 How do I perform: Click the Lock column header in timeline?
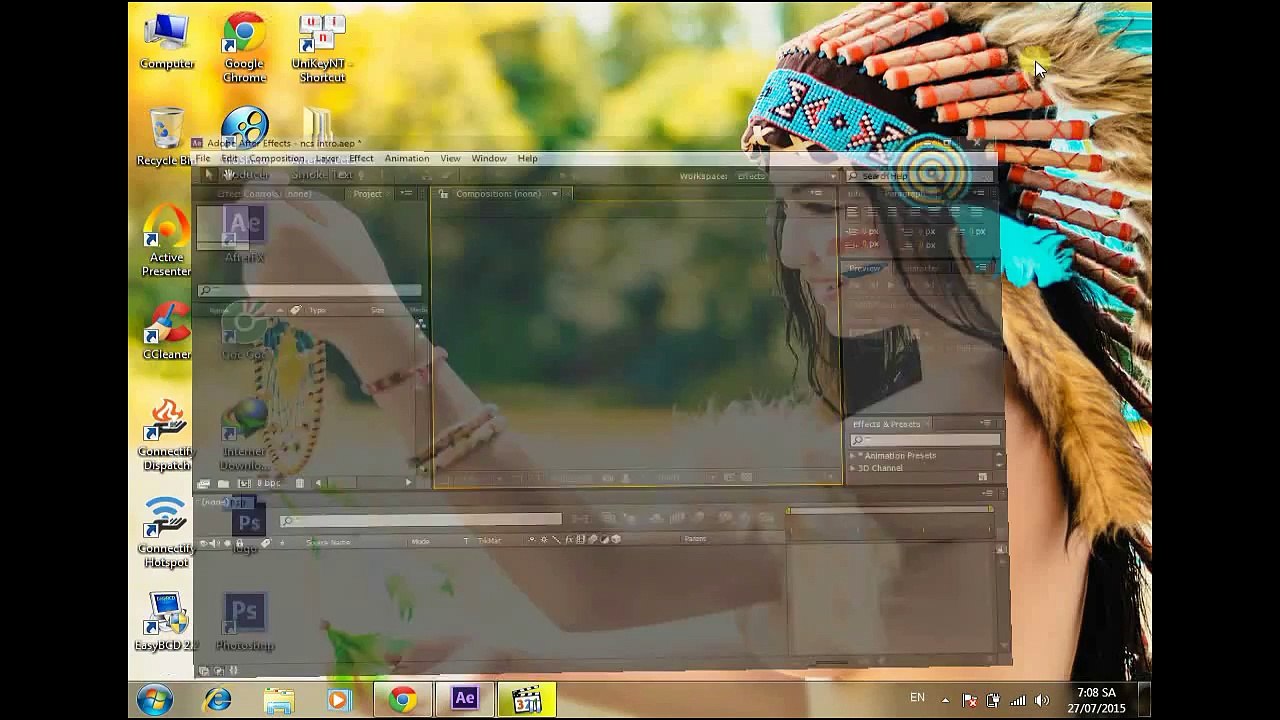238,542
